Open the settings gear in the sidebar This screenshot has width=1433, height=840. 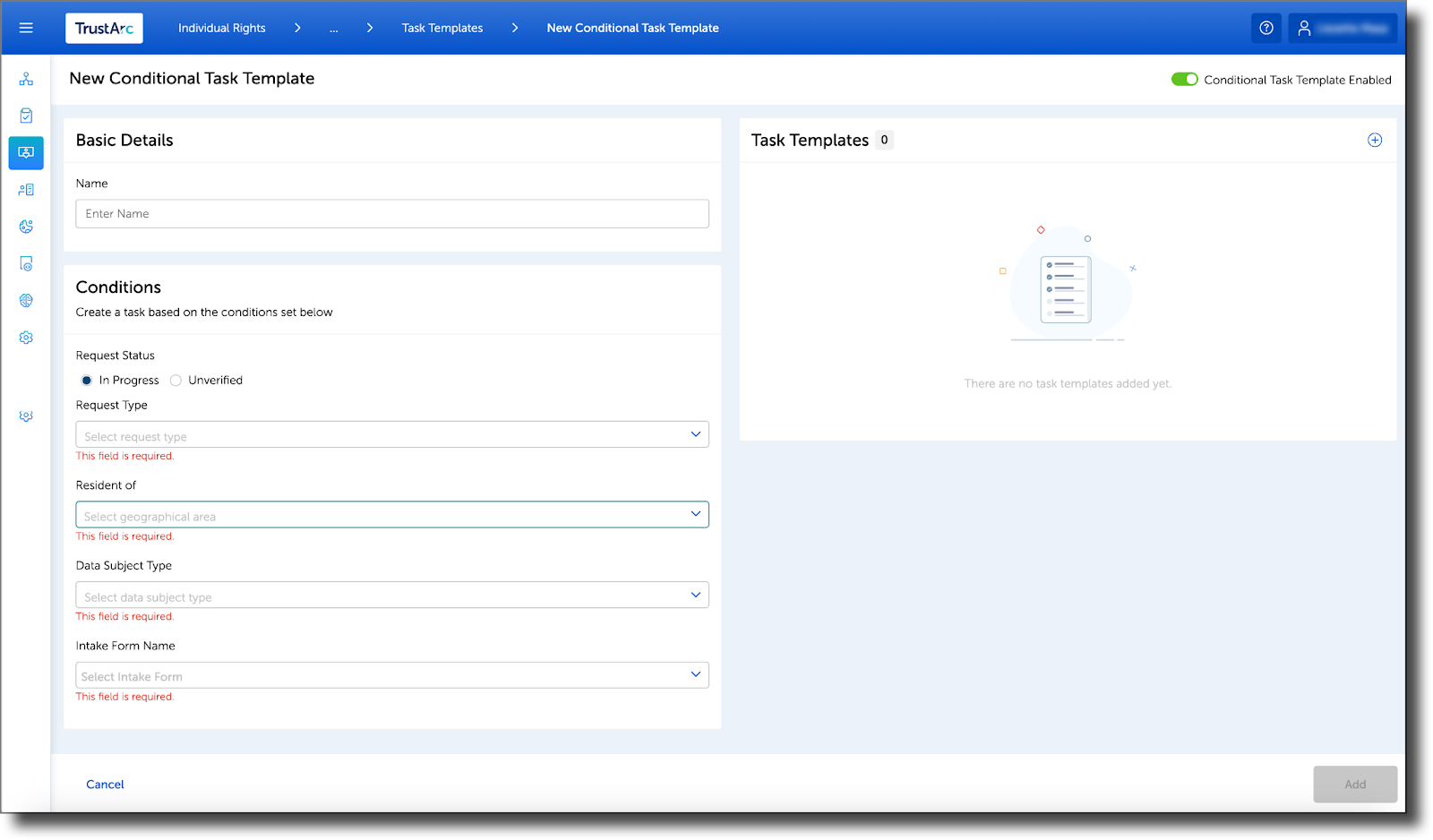pos(26,337)
